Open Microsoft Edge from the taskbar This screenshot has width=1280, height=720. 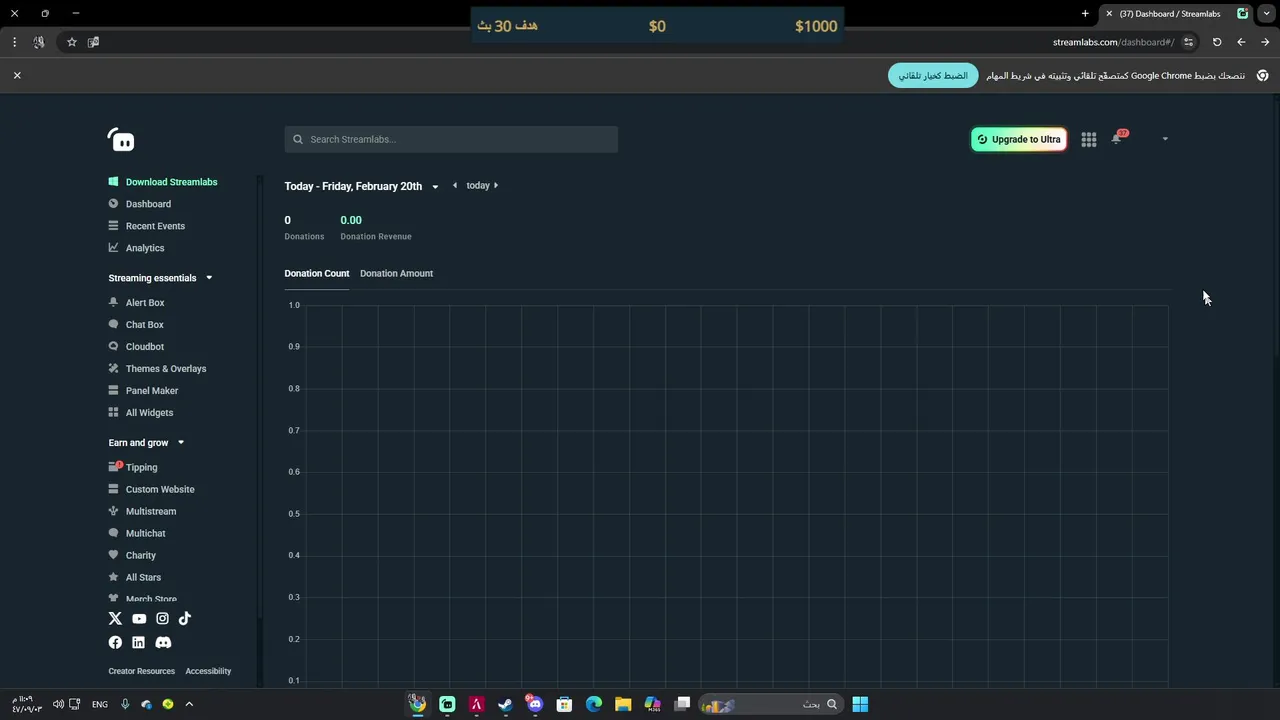point(594,704)
